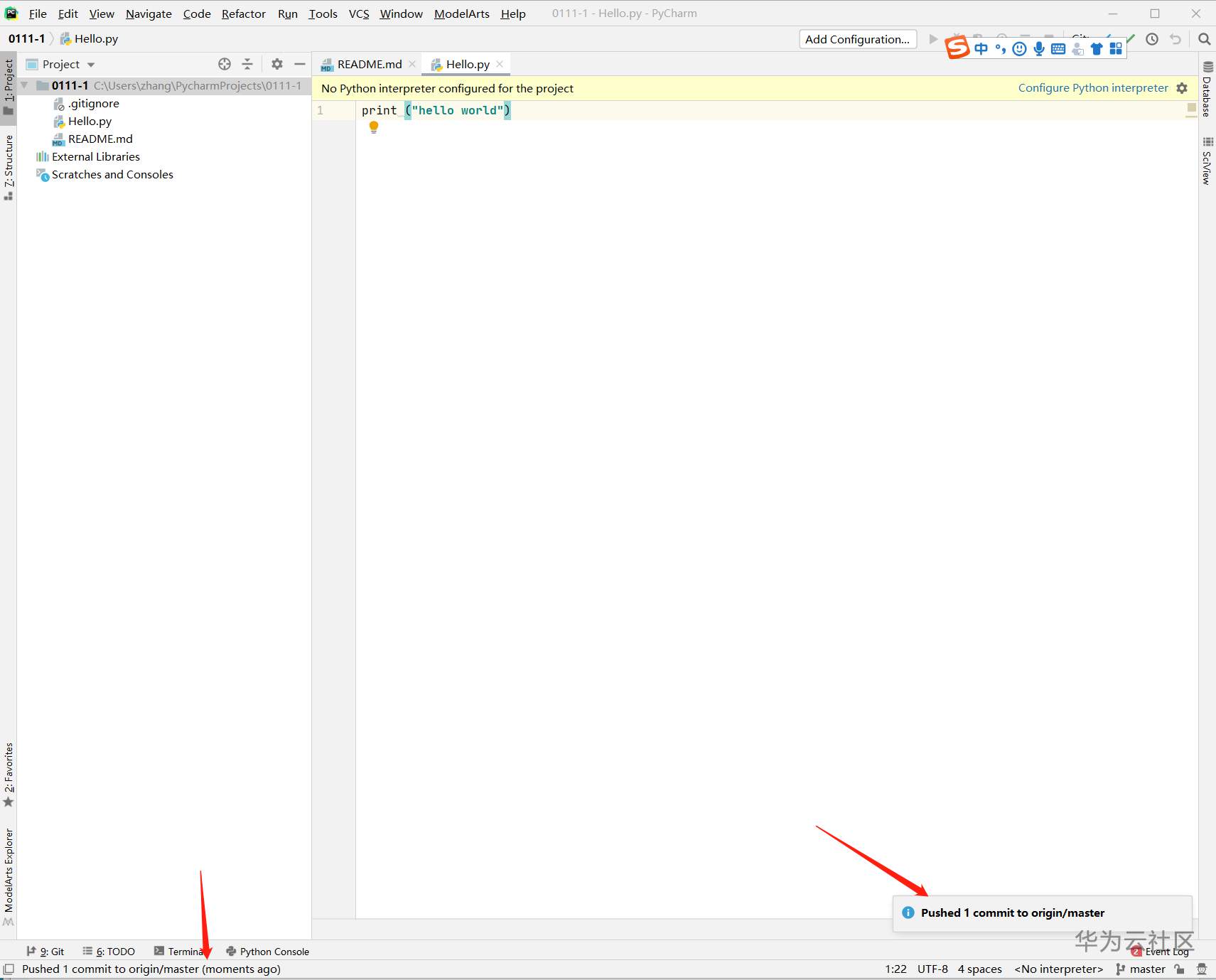The width and height of the screenshot is (1216, 980).
Task: Open the VCS menu
Action: pyautogui.click(x=359, y=14)
